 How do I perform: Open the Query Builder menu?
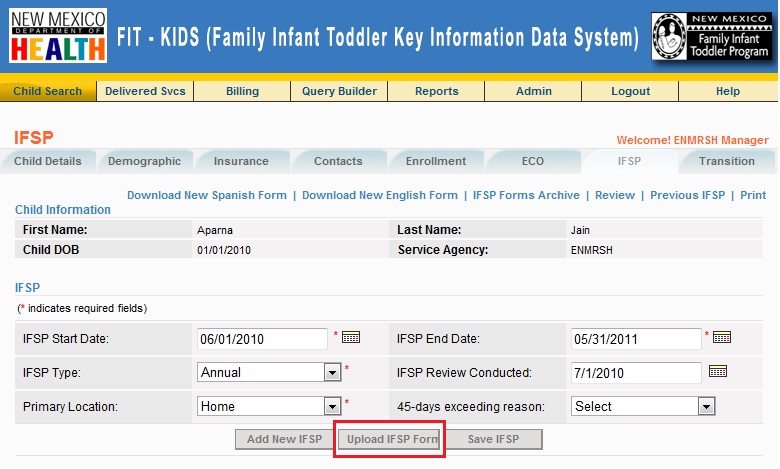tap(339, 91)
